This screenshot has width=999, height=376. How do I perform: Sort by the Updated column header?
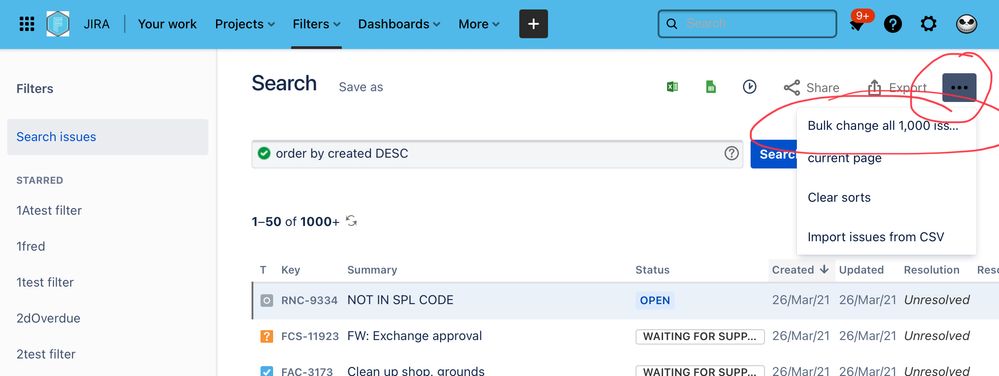click(861, 270)
